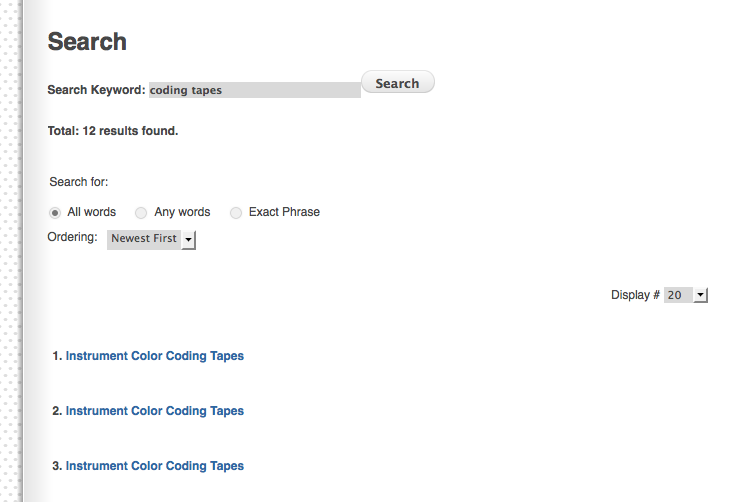Click the 'All words' label text
Screen dimensions: 745x502
click(x=92, y=212)
